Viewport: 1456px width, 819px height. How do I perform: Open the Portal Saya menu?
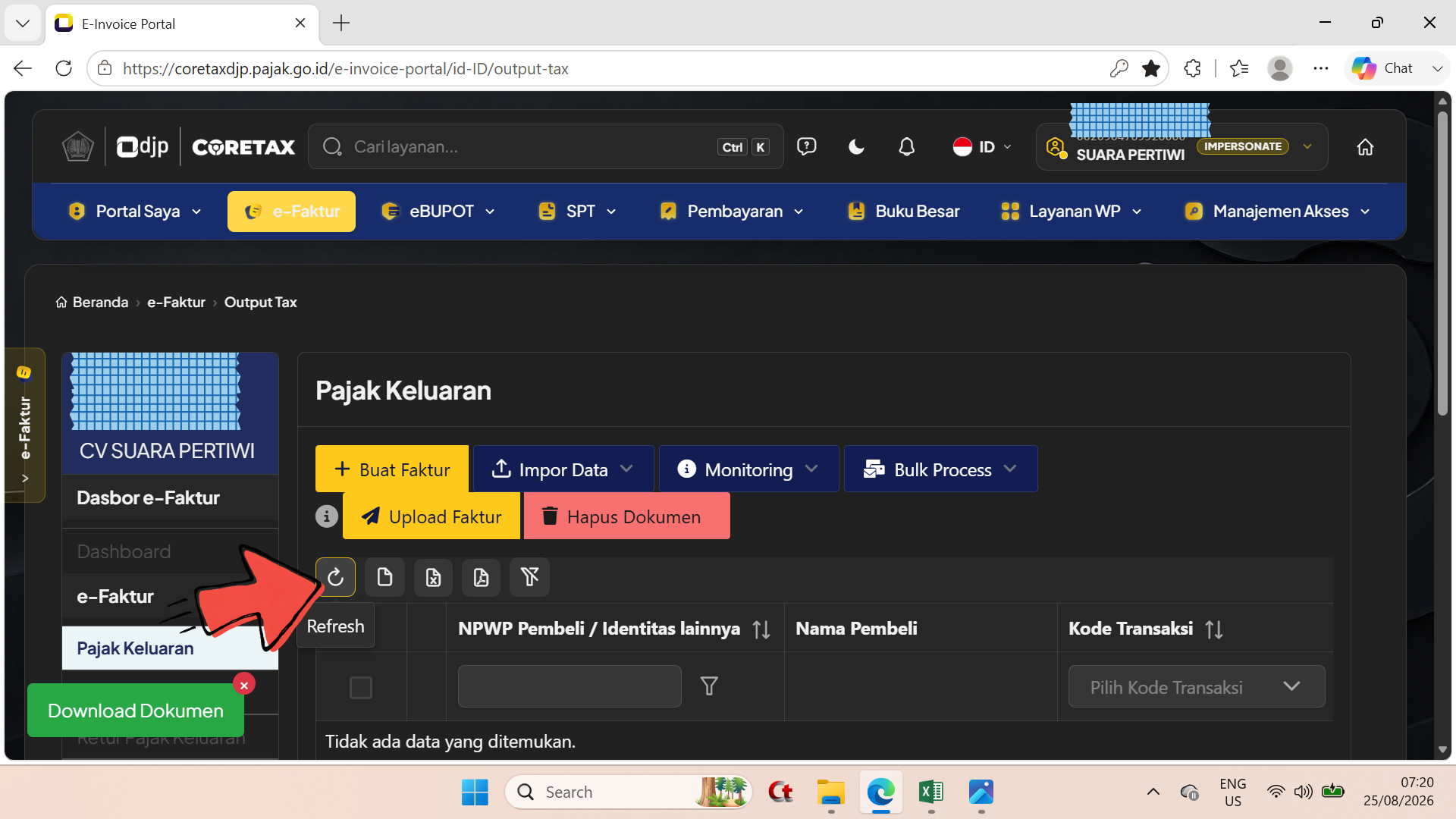tap(135, 212)
